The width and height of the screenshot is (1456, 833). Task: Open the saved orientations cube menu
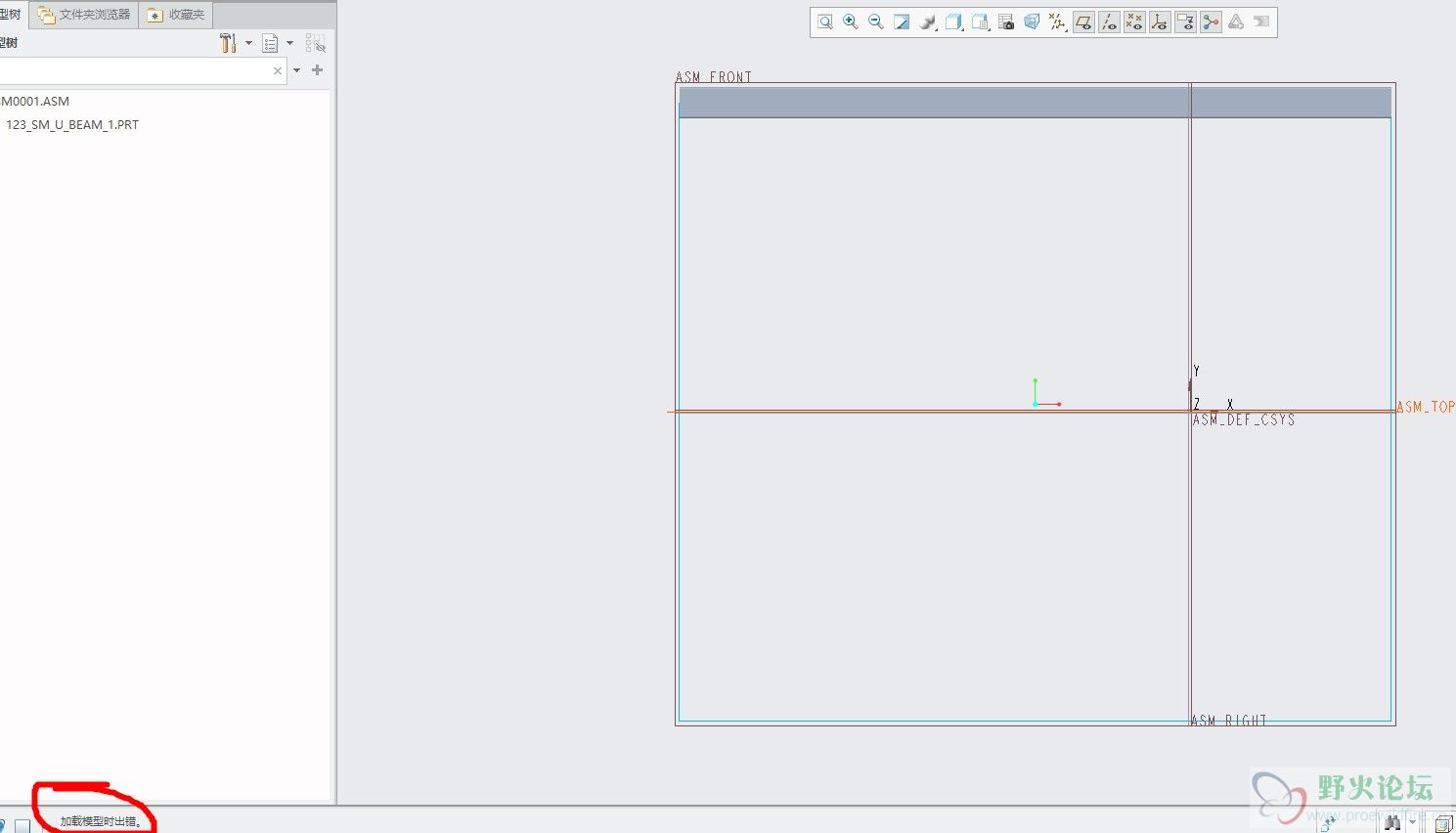(x=954, y=22)
